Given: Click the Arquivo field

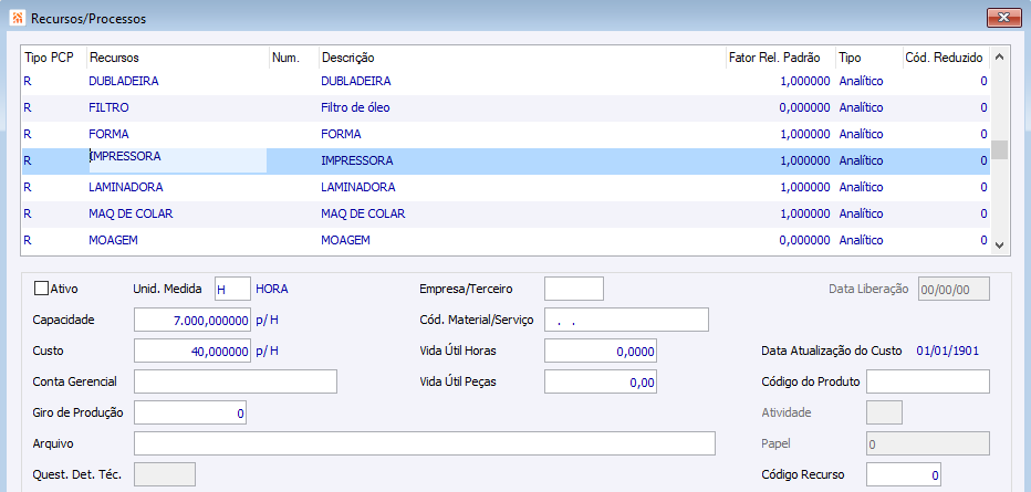Looking at the screenshot, I should 425,443.
